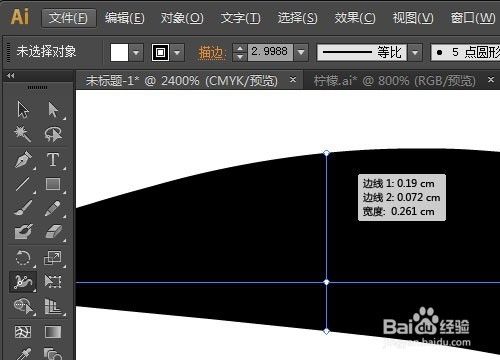Close the 柠檬.ai* document tab
This screenshot has width=500, height=360.
pos(491,80)
